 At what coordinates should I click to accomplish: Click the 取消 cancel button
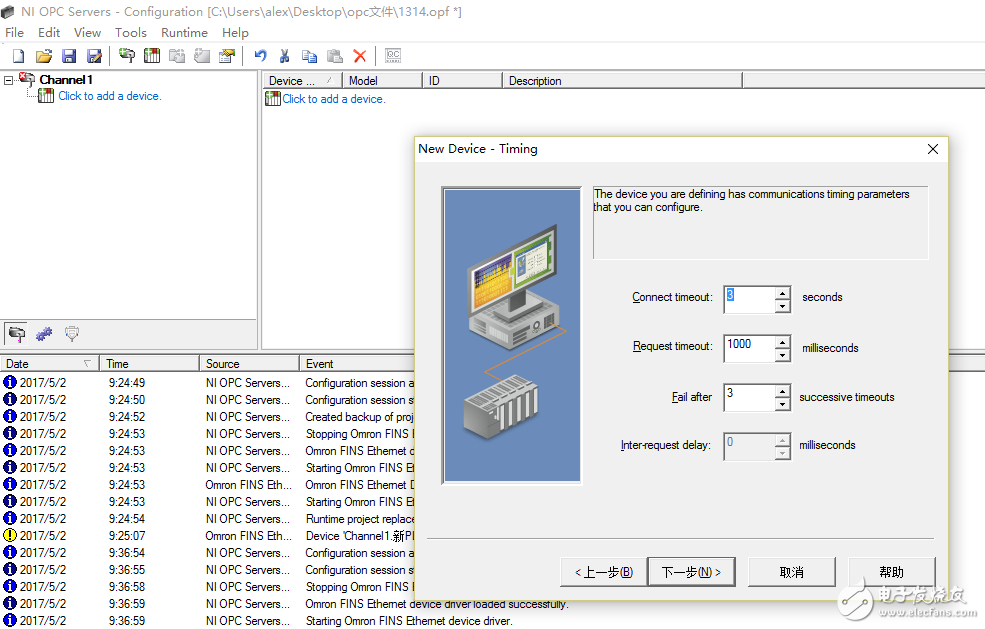point(792,572)
